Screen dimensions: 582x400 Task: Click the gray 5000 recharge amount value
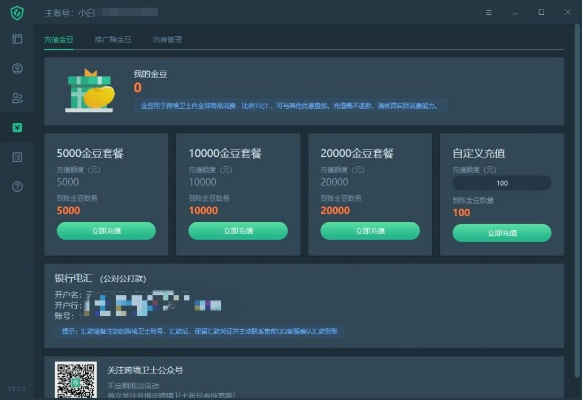point(68,182)
